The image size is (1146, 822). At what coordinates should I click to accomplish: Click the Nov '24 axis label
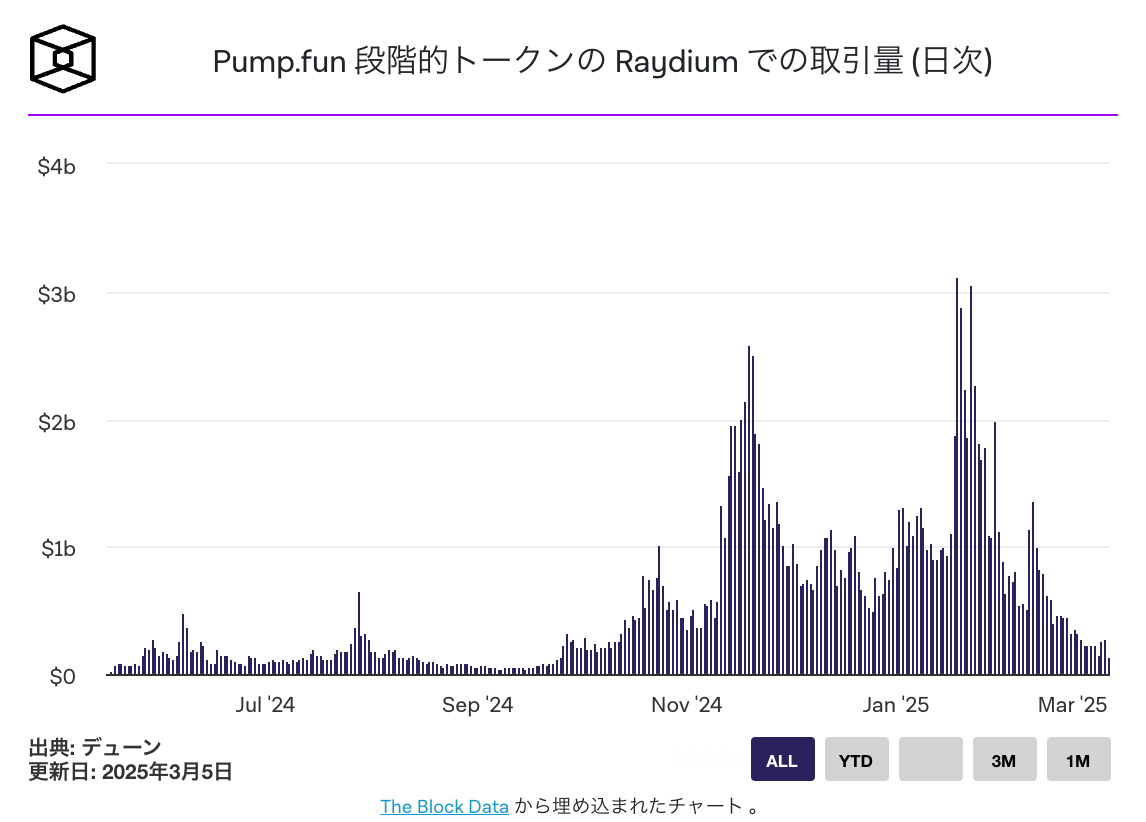click(686, 704)
